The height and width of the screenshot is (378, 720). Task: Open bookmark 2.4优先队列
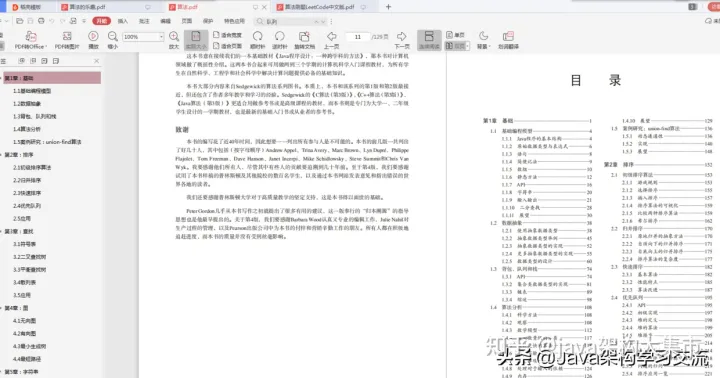pyautogui.click(x=27, y=206)
